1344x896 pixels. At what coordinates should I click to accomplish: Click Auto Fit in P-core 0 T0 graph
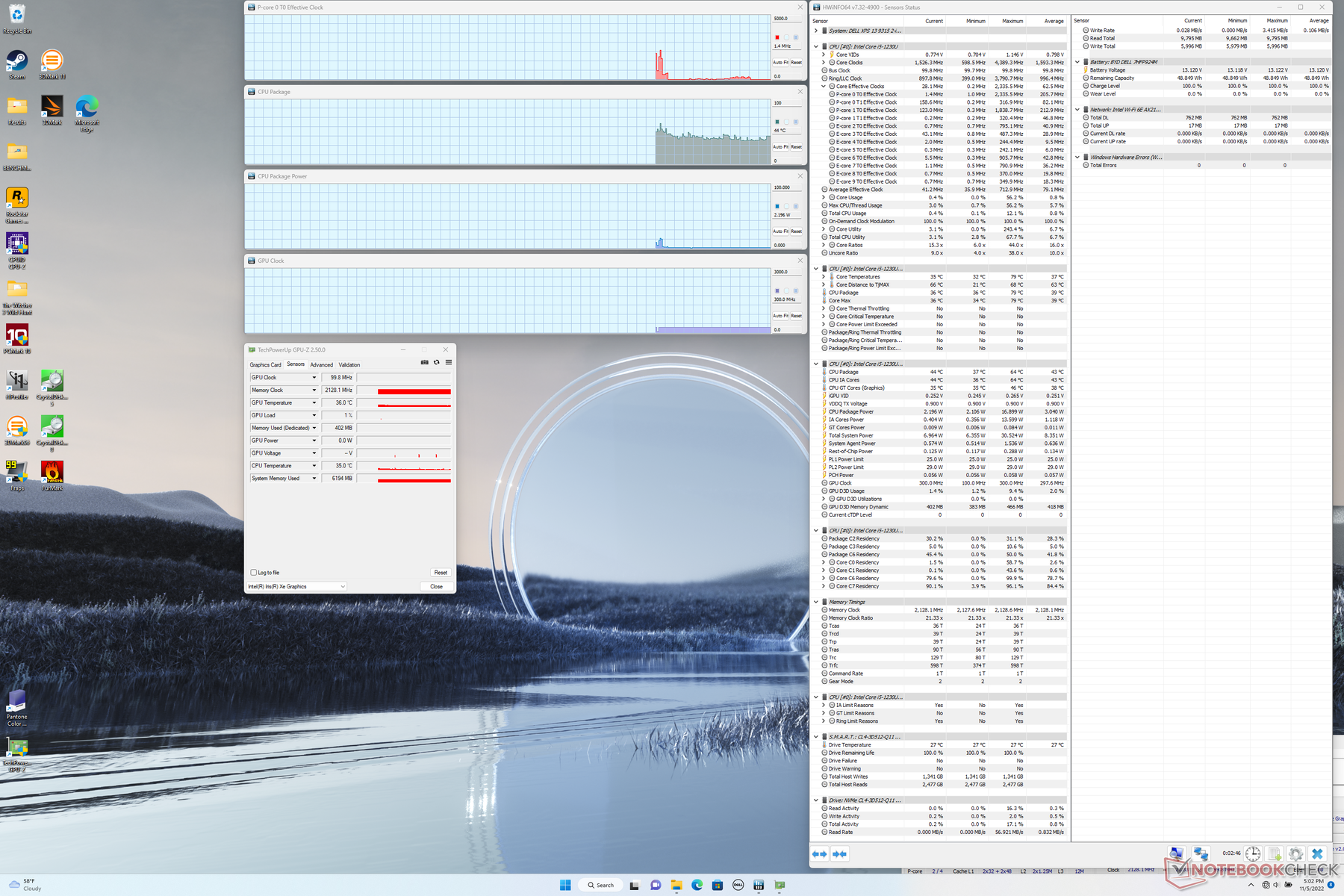pyautogui.click(x=780, y=63)
